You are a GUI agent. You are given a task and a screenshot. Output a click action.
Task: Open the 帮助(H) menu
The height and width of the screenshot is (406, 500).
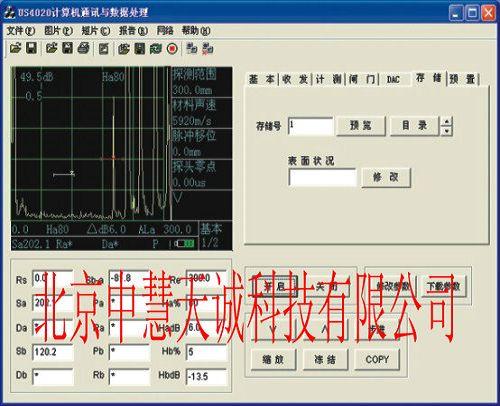pyautogui.click(x=196, y=31)
